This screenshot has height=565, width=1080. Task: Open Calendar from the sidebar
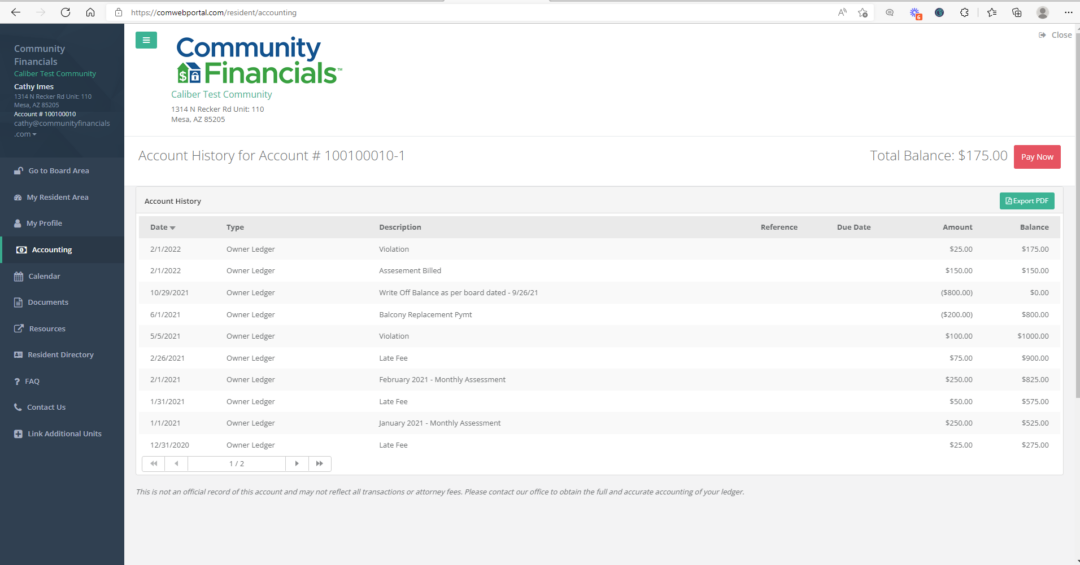43,276
